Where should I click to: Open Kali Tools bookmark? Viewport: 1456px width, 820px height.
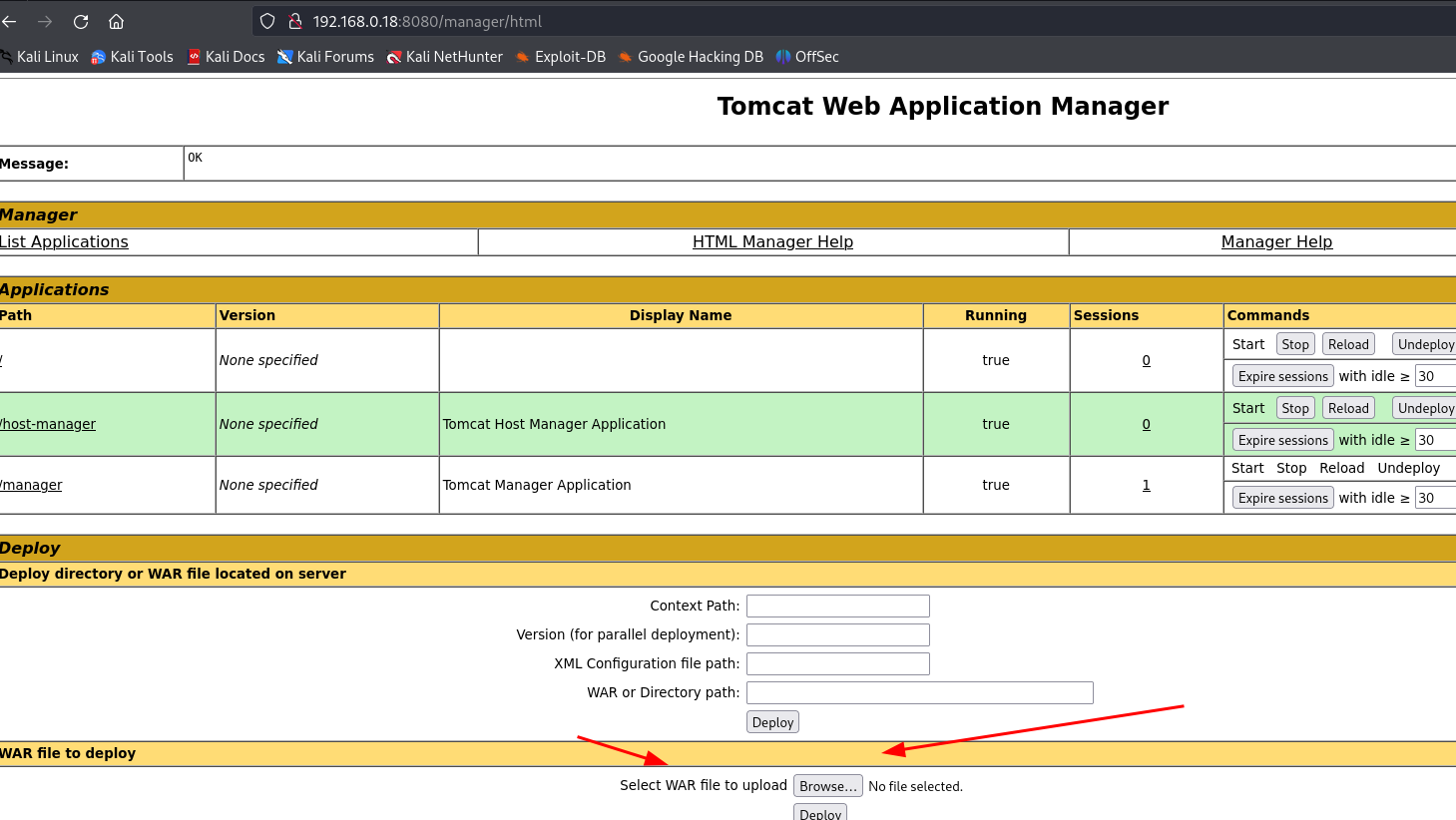coord(132,57)
